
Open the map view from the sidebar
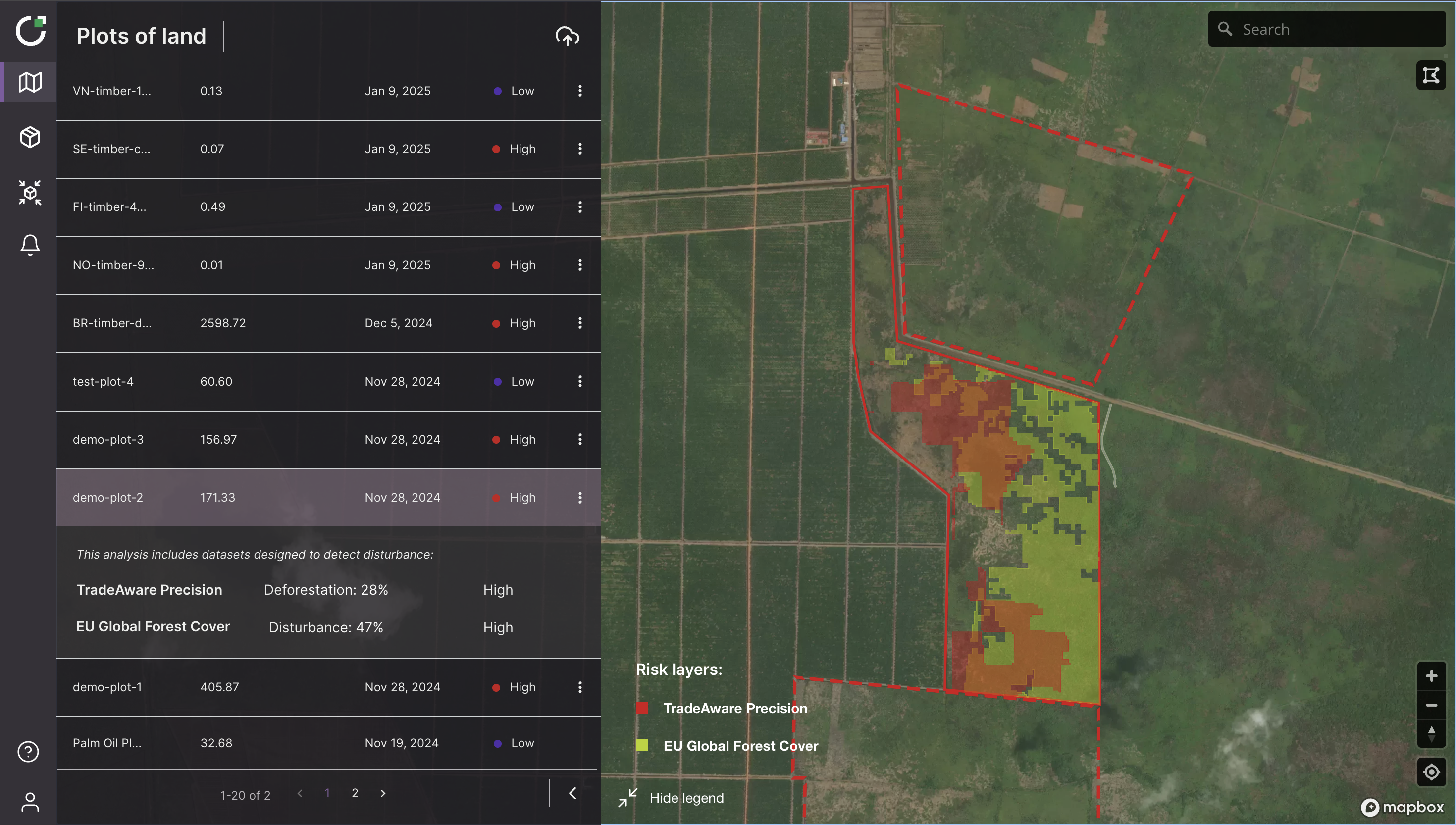tap(29, 82)
